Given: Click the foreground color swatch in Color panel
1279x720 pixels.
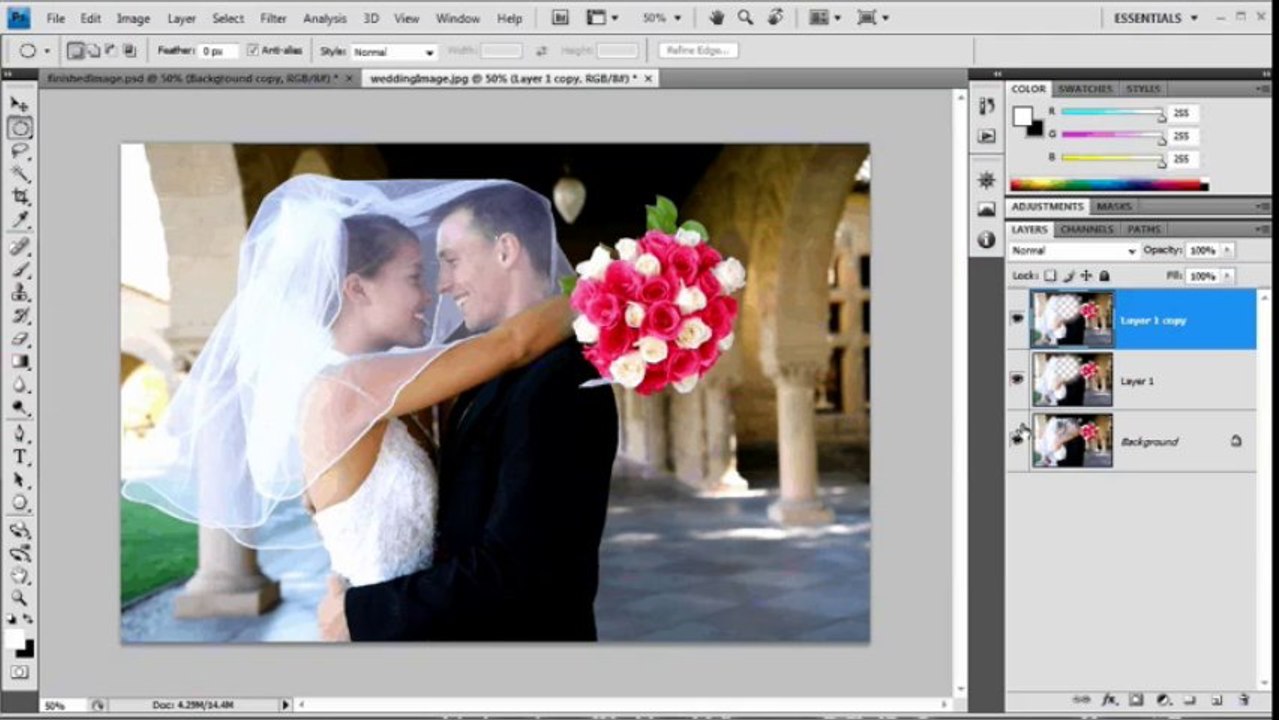Looking at the screenshot, I should (1022, 116).
